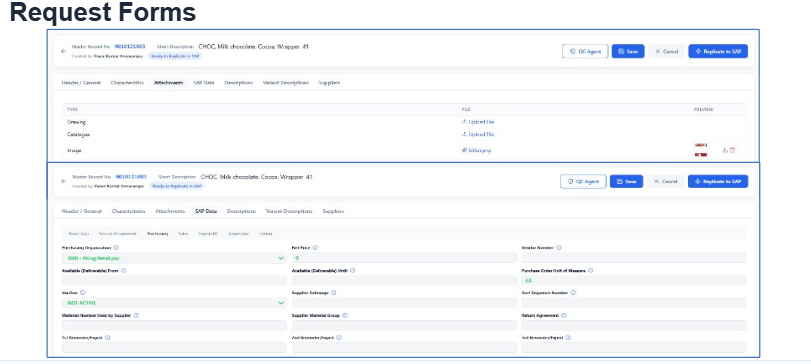Viewport: 811px width, 364px height.
Task: Open Characteristics tab in Attachments form
Action: 127,83
